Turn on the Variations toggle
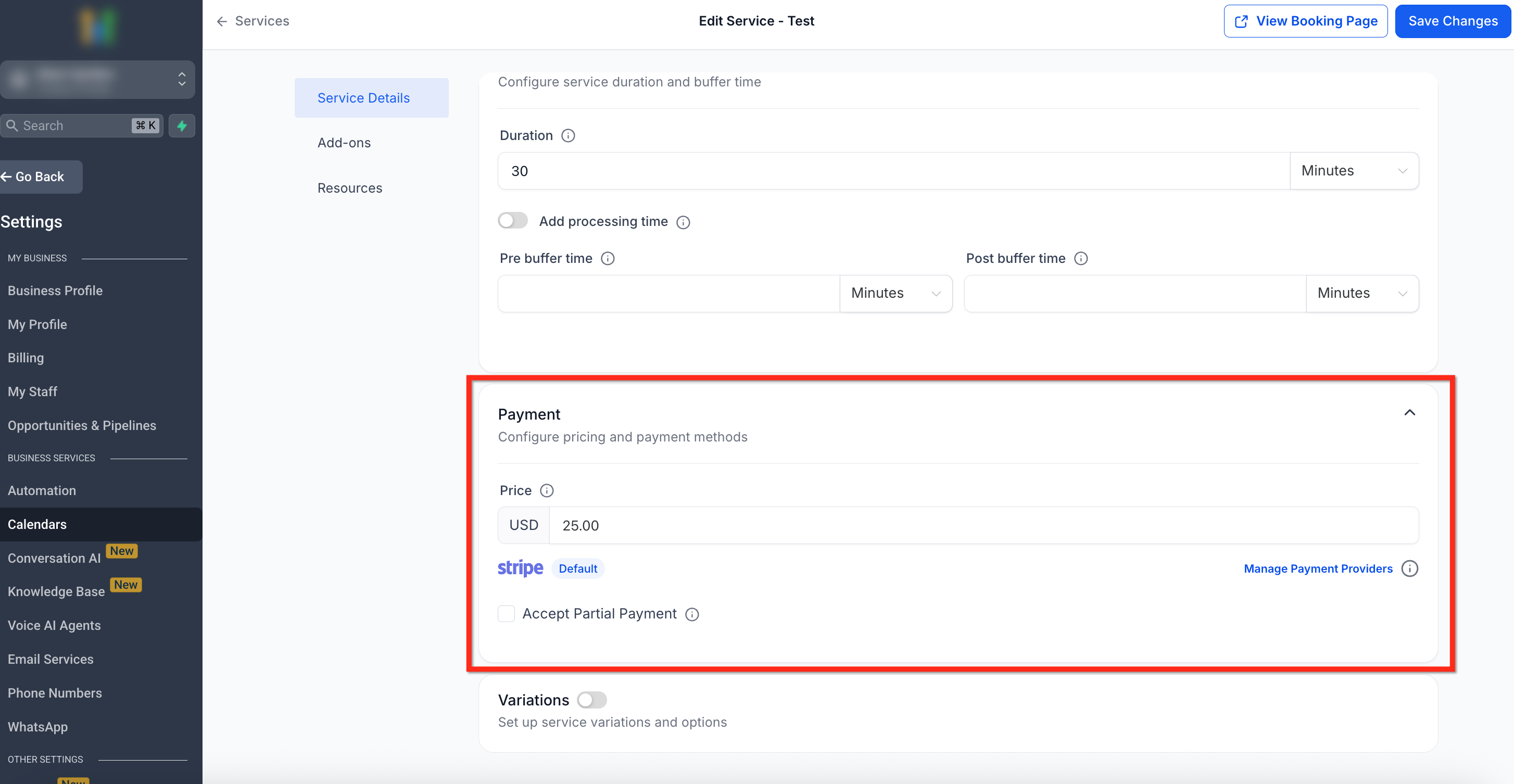This screenshot has height=784, width=1514. tap(591, 700)
